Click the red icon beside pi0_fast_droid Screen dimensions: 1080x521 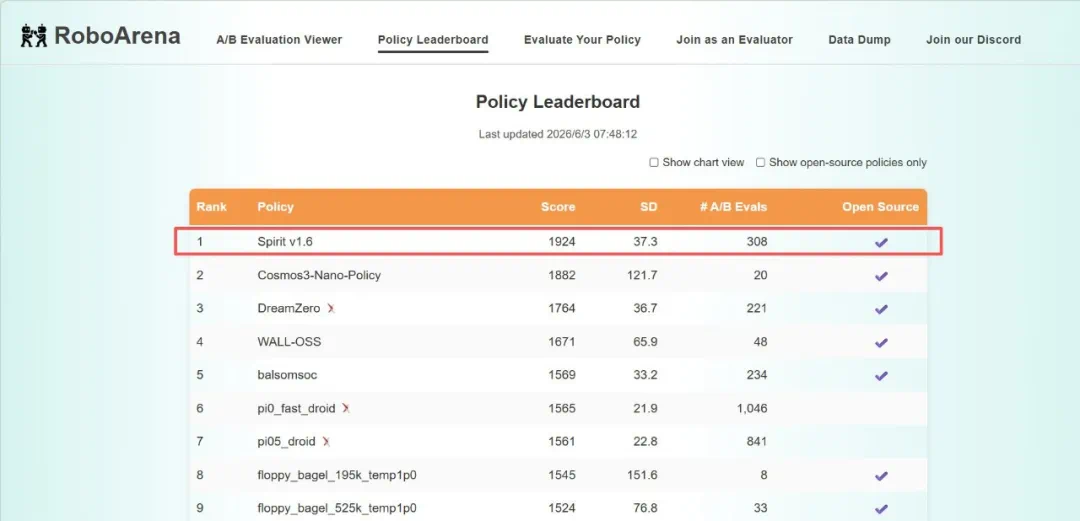[x=346, y=409]
